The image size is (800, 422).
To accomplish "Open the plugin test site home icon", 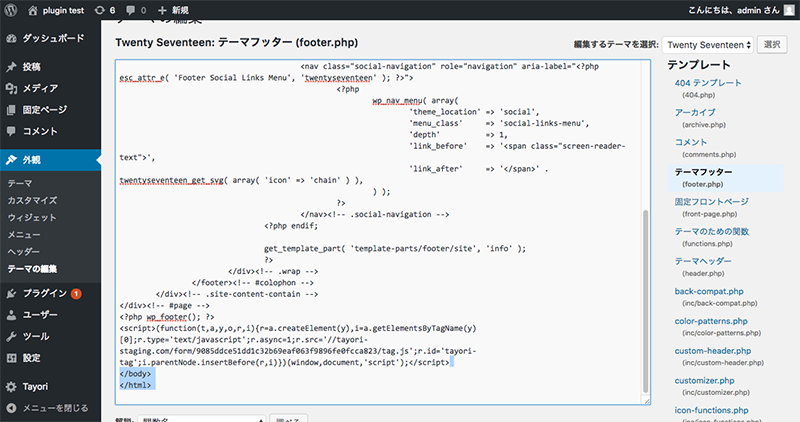I will tap(33, 10).
